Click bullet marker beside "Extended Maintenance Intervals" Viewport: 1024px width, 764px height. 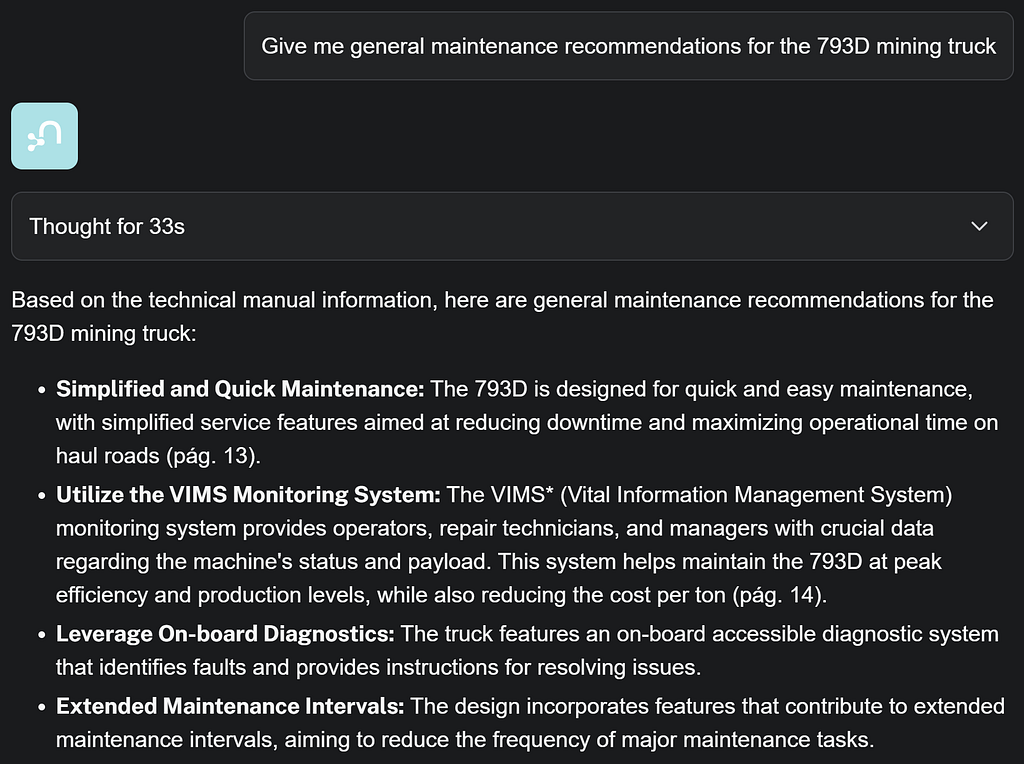[x=41, y=707]
